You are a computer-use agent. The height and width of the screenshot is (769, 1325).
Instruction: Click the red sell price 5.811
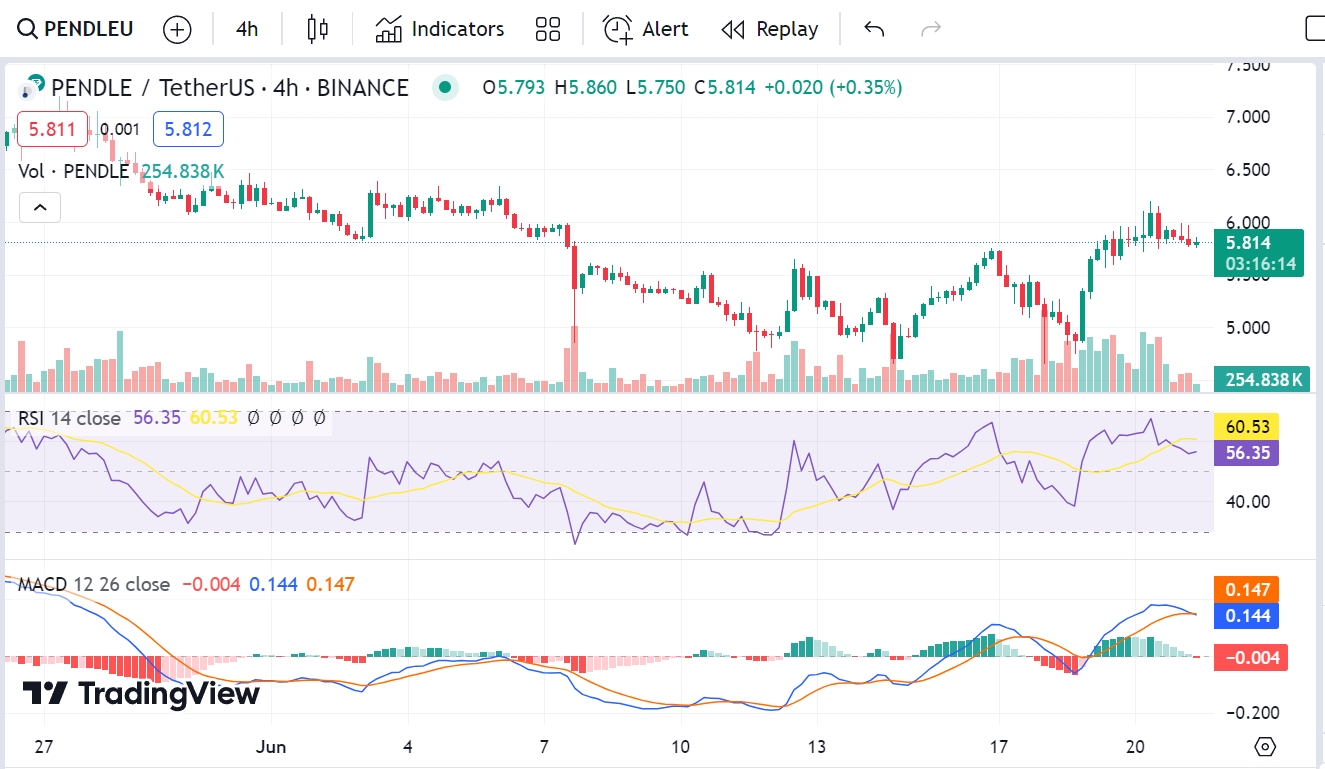pyautogui.click(x=51, y=129)
